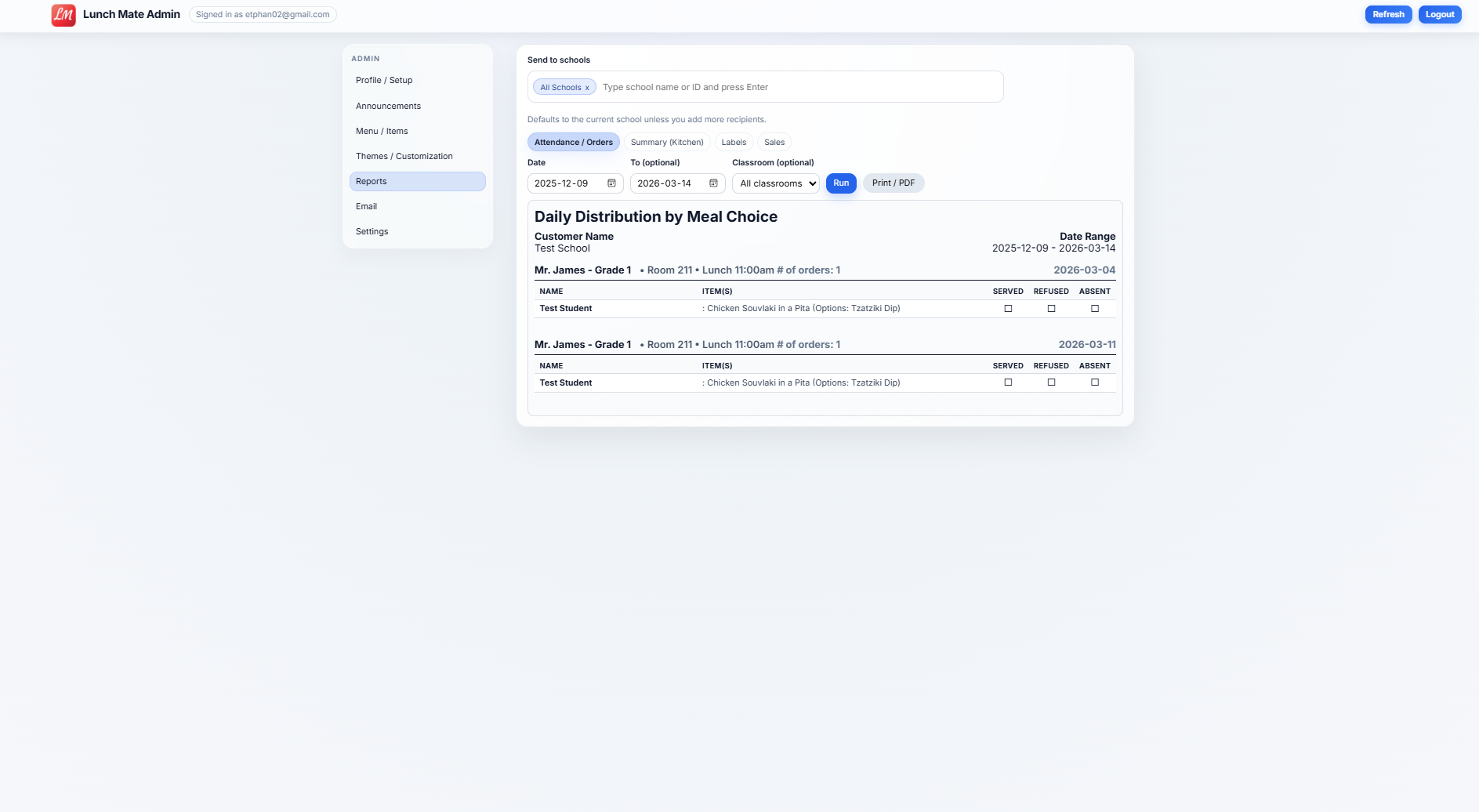
Task: Click the Refresh button in header
Action: coord(1387,14)
